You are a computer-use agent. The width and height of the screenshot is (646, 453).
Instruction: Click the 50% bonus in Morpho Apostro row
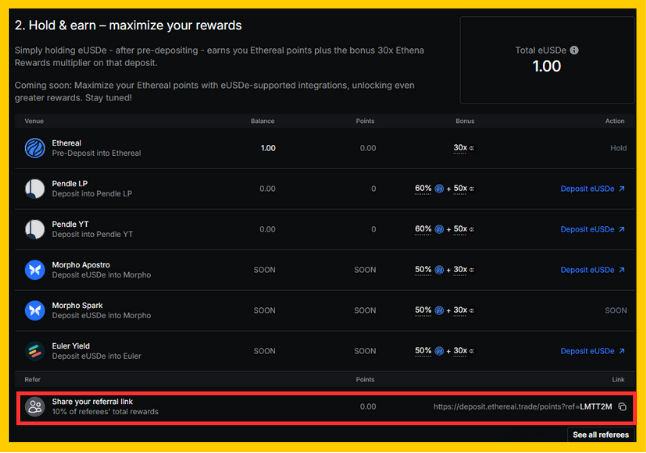point(423,269)
